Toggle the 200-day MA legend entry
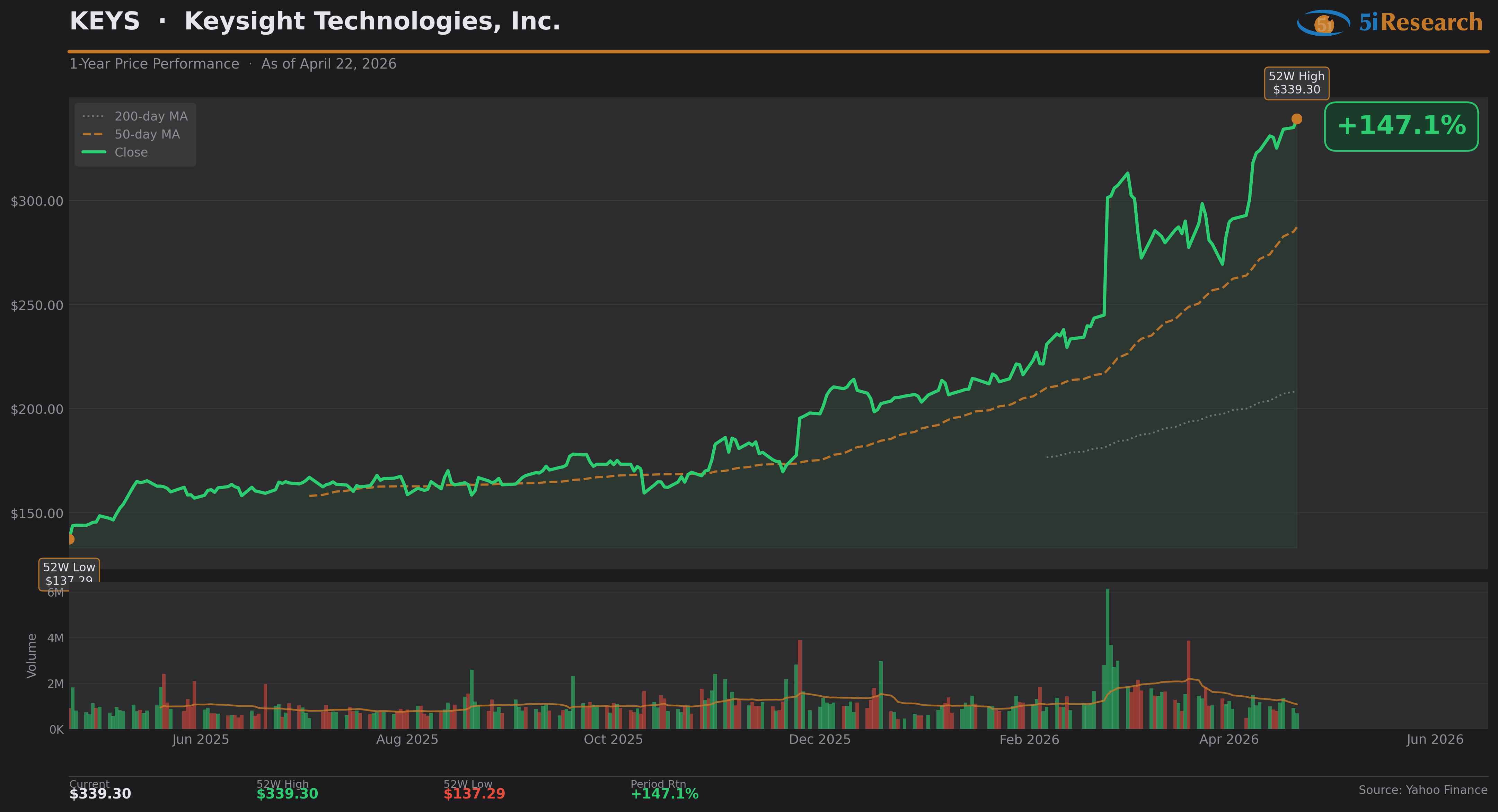The width and height of the screenshot is (1498, 812). pyautogui.click(x=151, y=116)
